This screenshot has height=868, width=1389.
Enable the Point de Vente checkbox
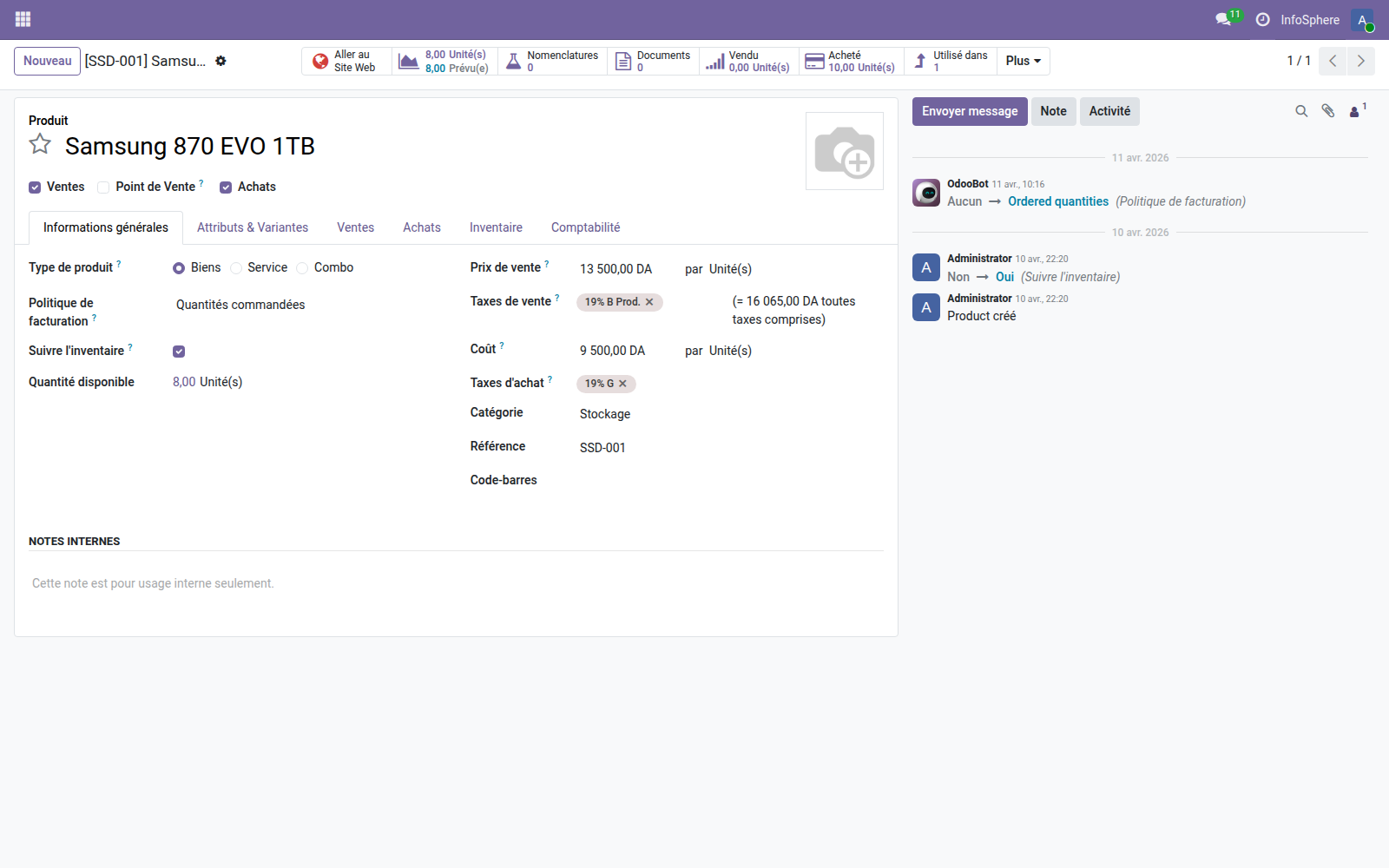[x=103, y=187]
